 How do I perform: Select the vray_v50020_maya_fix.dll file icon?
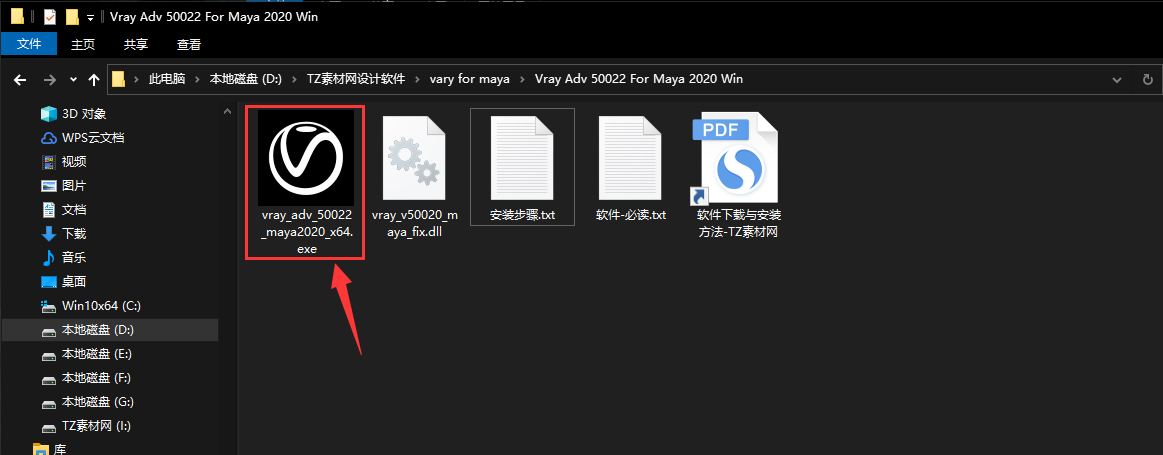[x=414, y=157]
